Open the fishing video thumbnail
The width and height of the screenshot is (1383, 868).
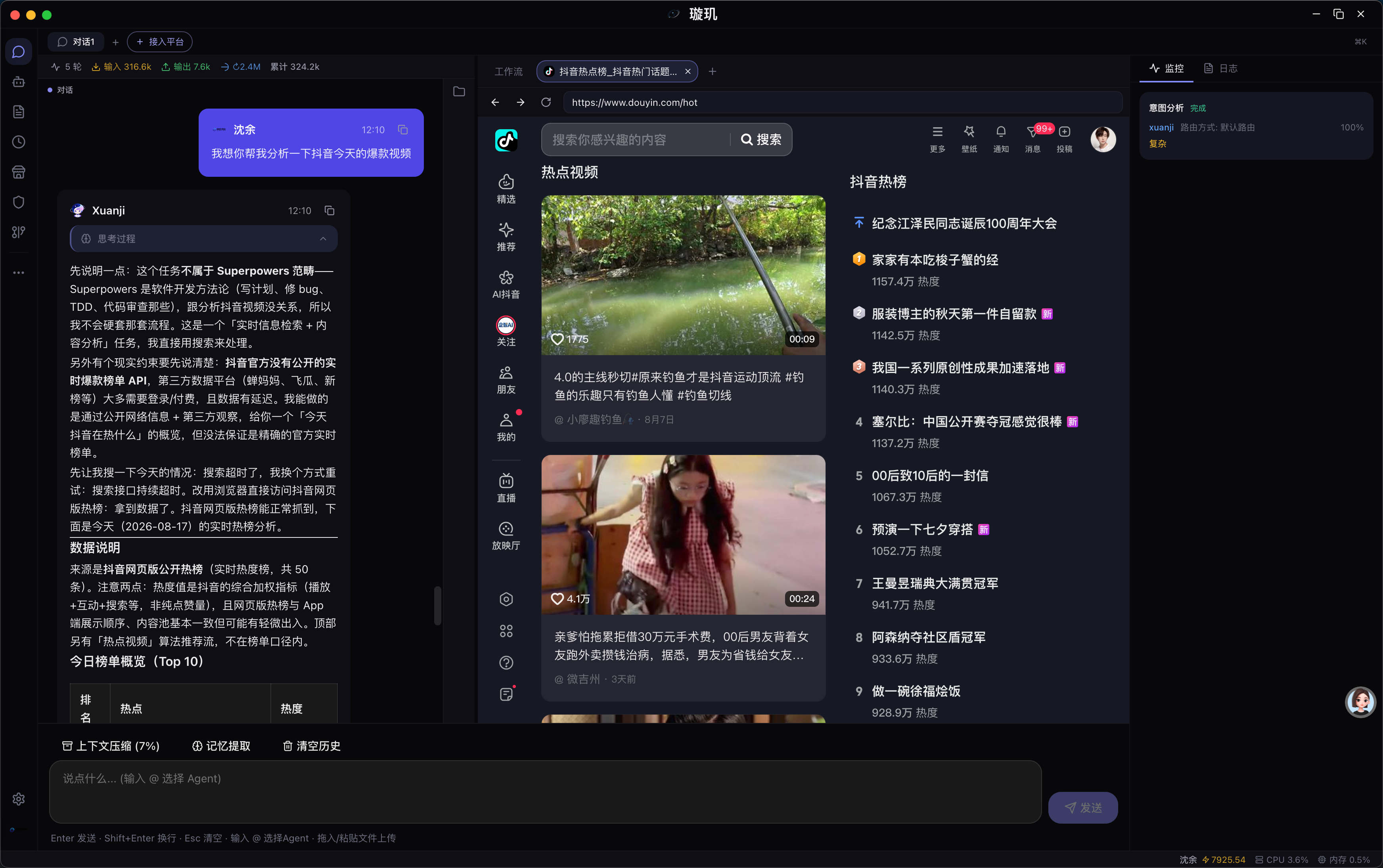[683, 275]
